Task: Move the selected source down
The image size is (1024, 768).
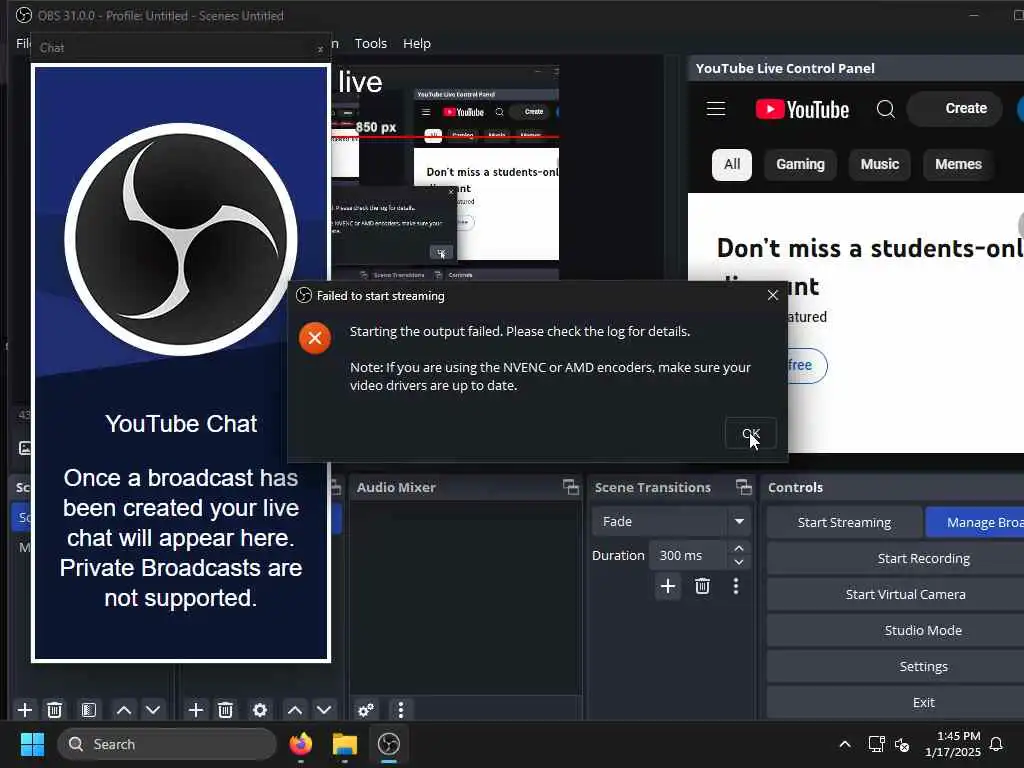Action: pos(324,710)
